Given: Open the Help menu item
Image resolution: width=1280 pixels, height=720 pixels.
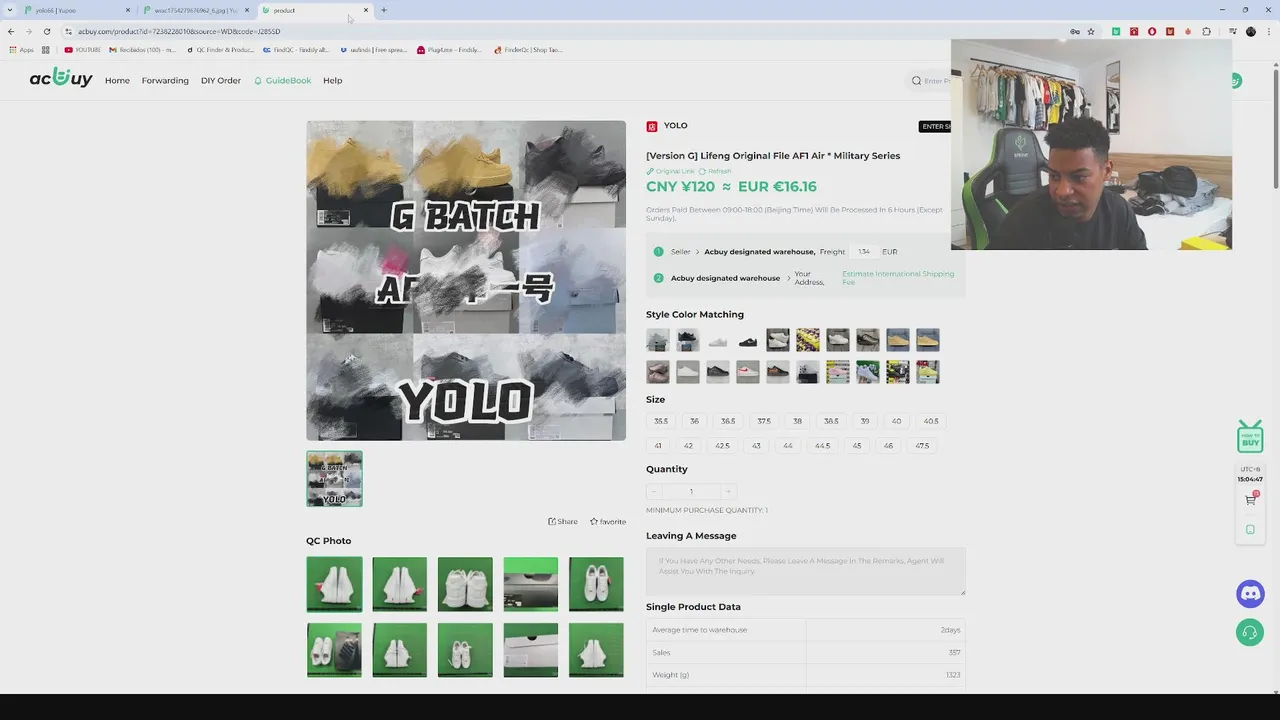Looking at the screenshot, I should (x=333, y=81).
